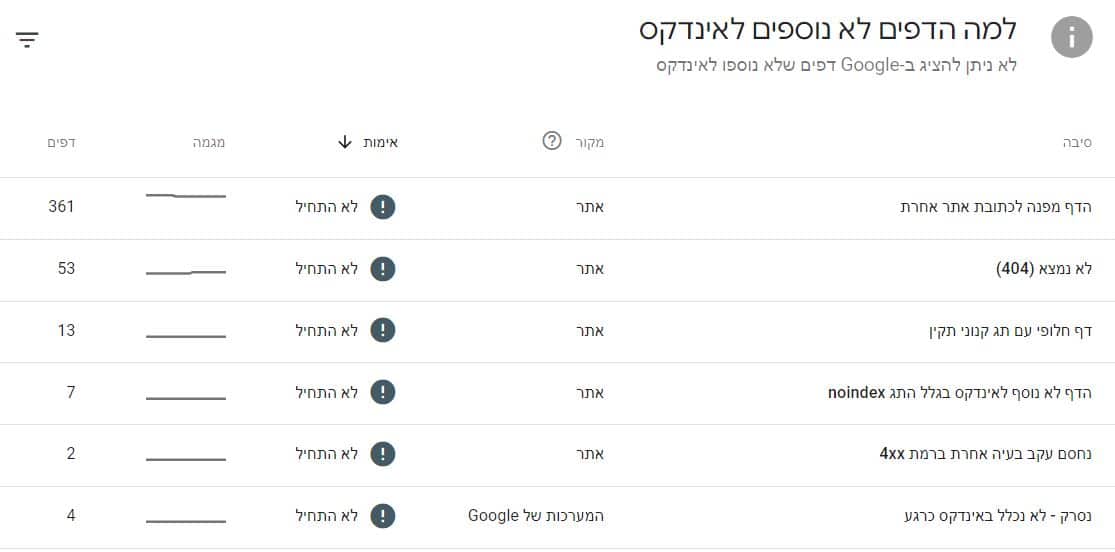The image size is (1115, 552).
Task: Click the trend sparkline in 361 pages row
Action: tap(186, 196)
